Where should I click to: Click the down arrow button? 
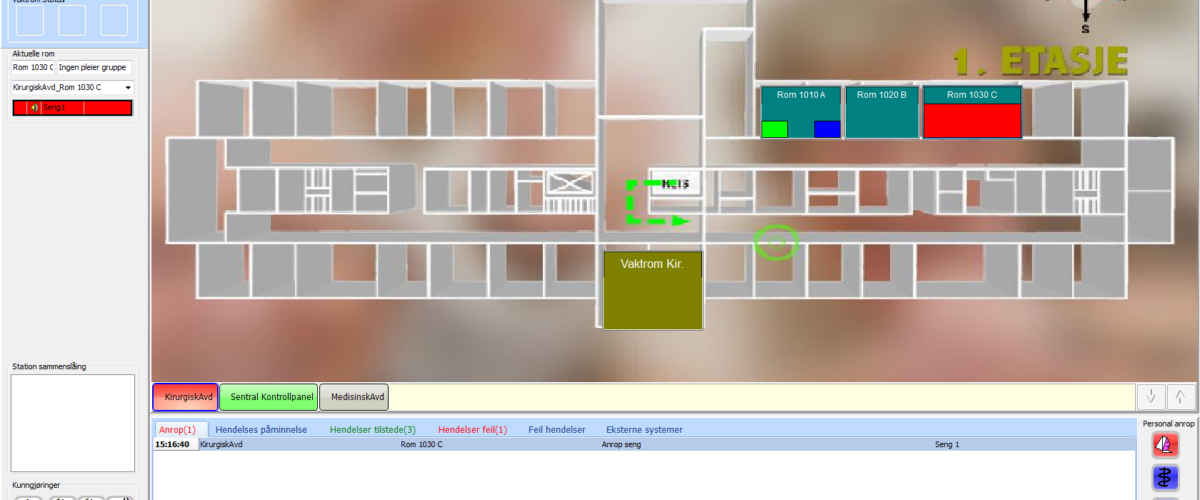pos(1151,397)
